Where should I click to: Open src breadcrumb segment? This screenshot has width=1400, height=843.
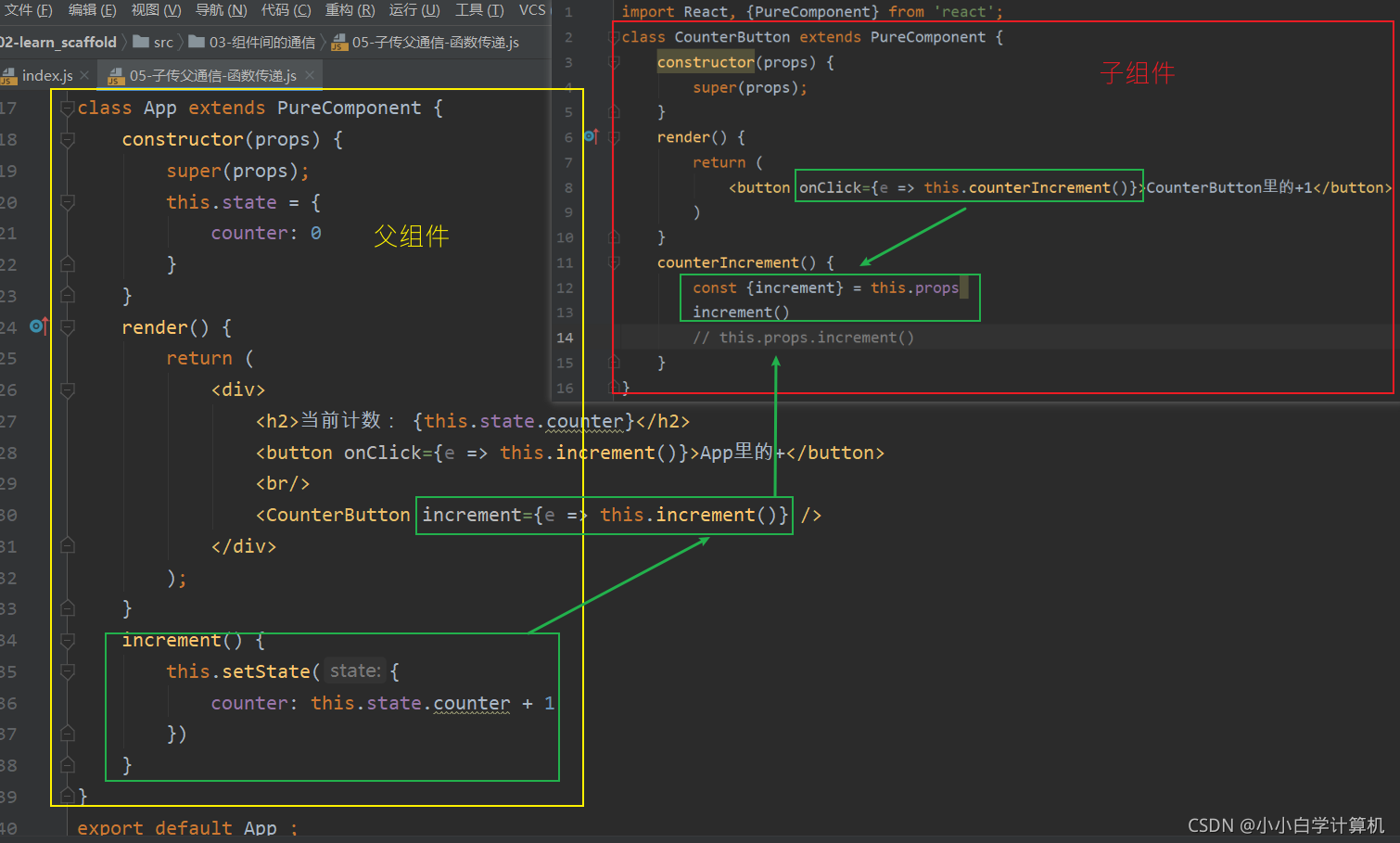tap(163, 42)
